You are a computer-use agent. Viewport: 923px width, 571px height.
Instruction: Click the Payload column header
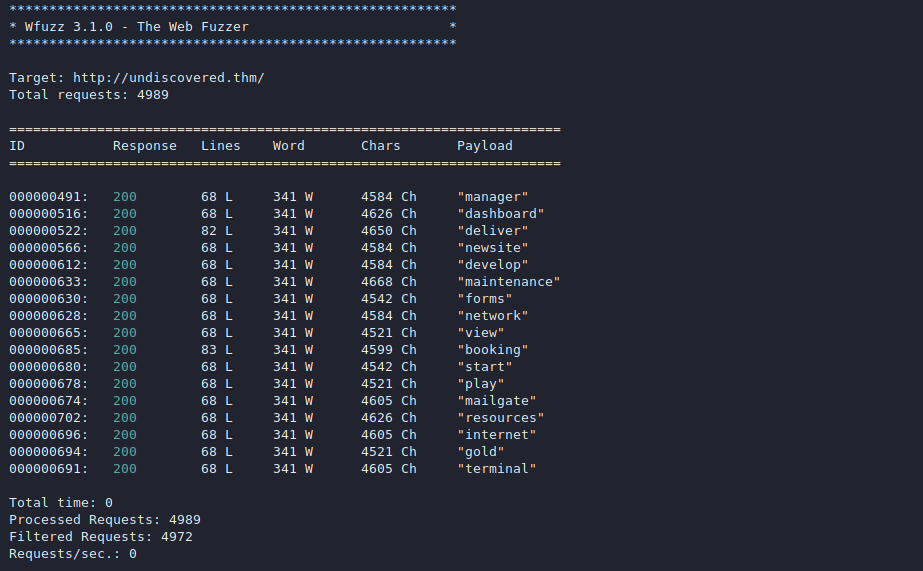(x=485, y=146)
